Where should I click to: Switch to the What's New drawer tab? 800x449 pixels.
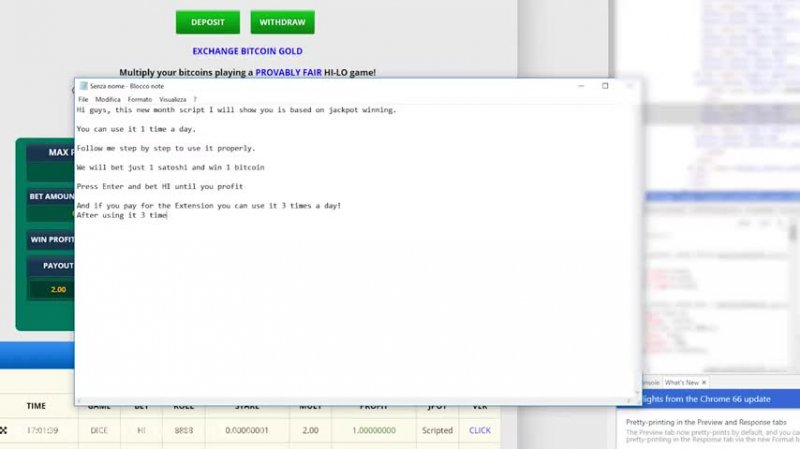[x=681, y=383]
